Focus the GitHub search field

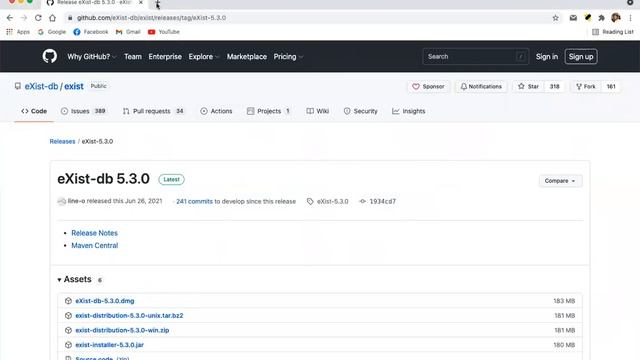476,57
